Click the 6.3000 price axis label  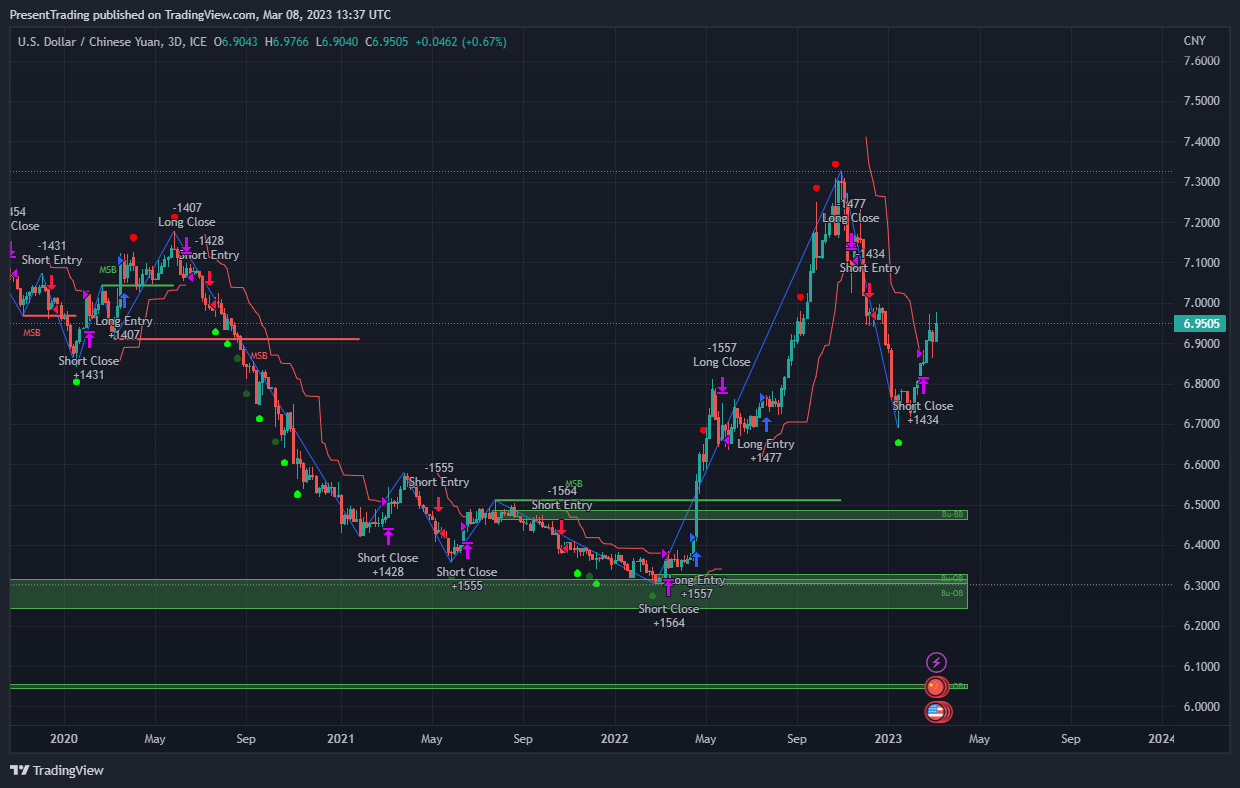click(x=1201, y=586)
